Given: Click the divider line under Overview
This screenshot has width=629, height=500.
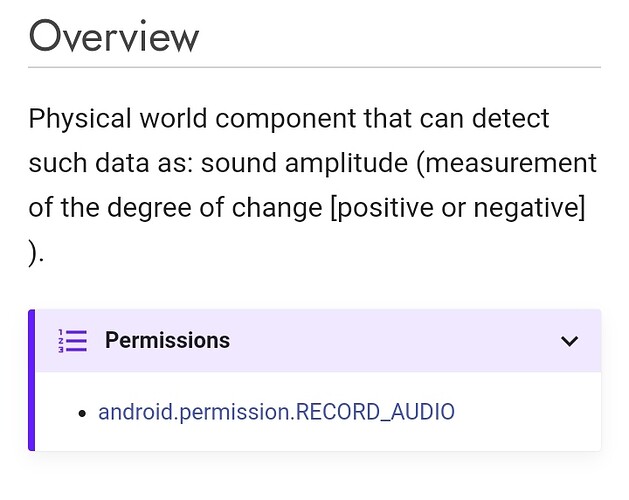Looking at the screenshot, I should 314,67.
